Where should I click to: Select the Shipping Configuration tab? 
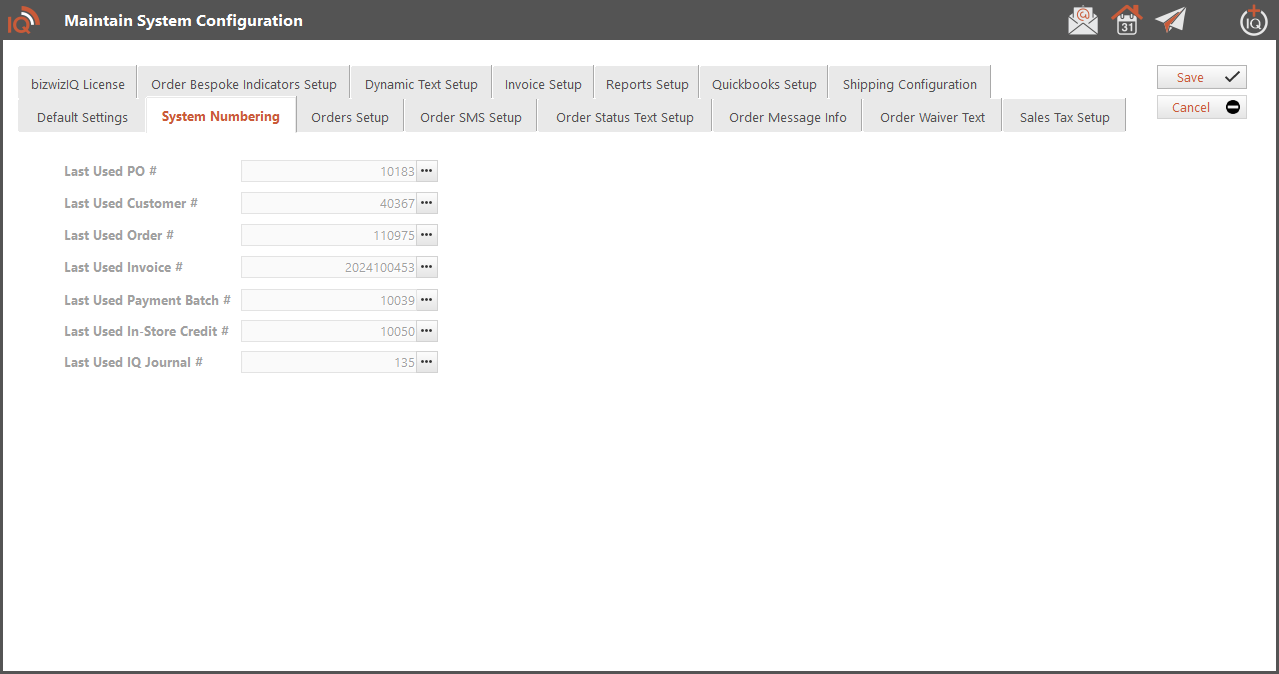(x=909, y=84)
